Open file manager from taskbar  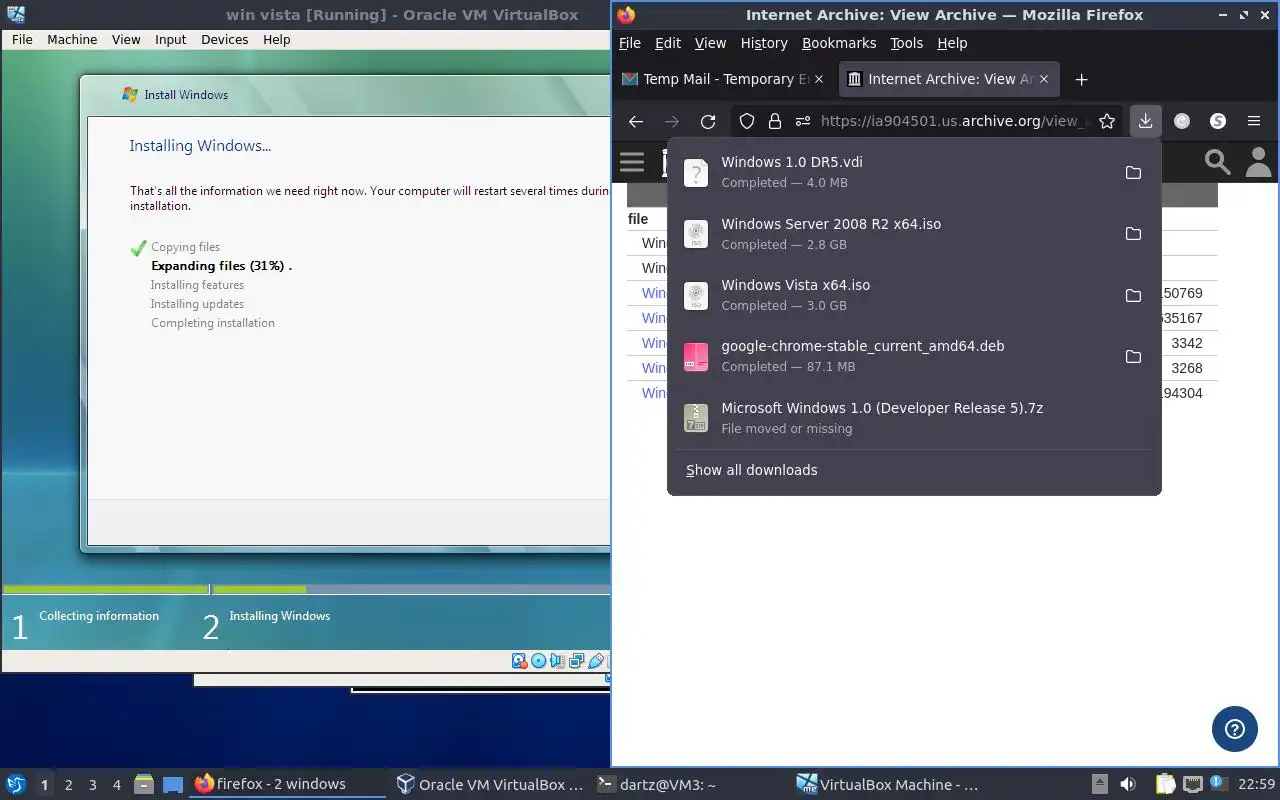(x=143, y=784)
